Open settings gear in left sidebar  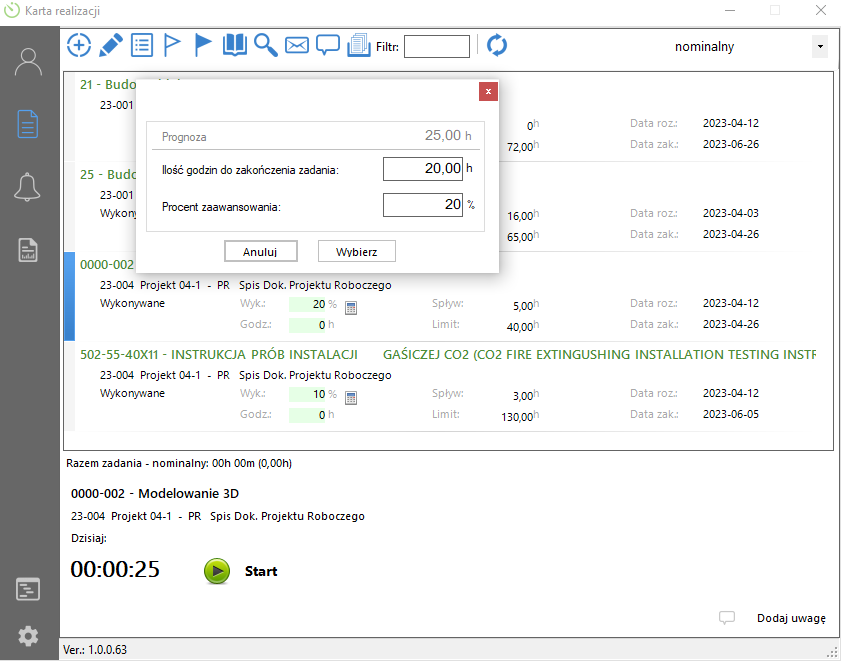[x=28, y=635]
